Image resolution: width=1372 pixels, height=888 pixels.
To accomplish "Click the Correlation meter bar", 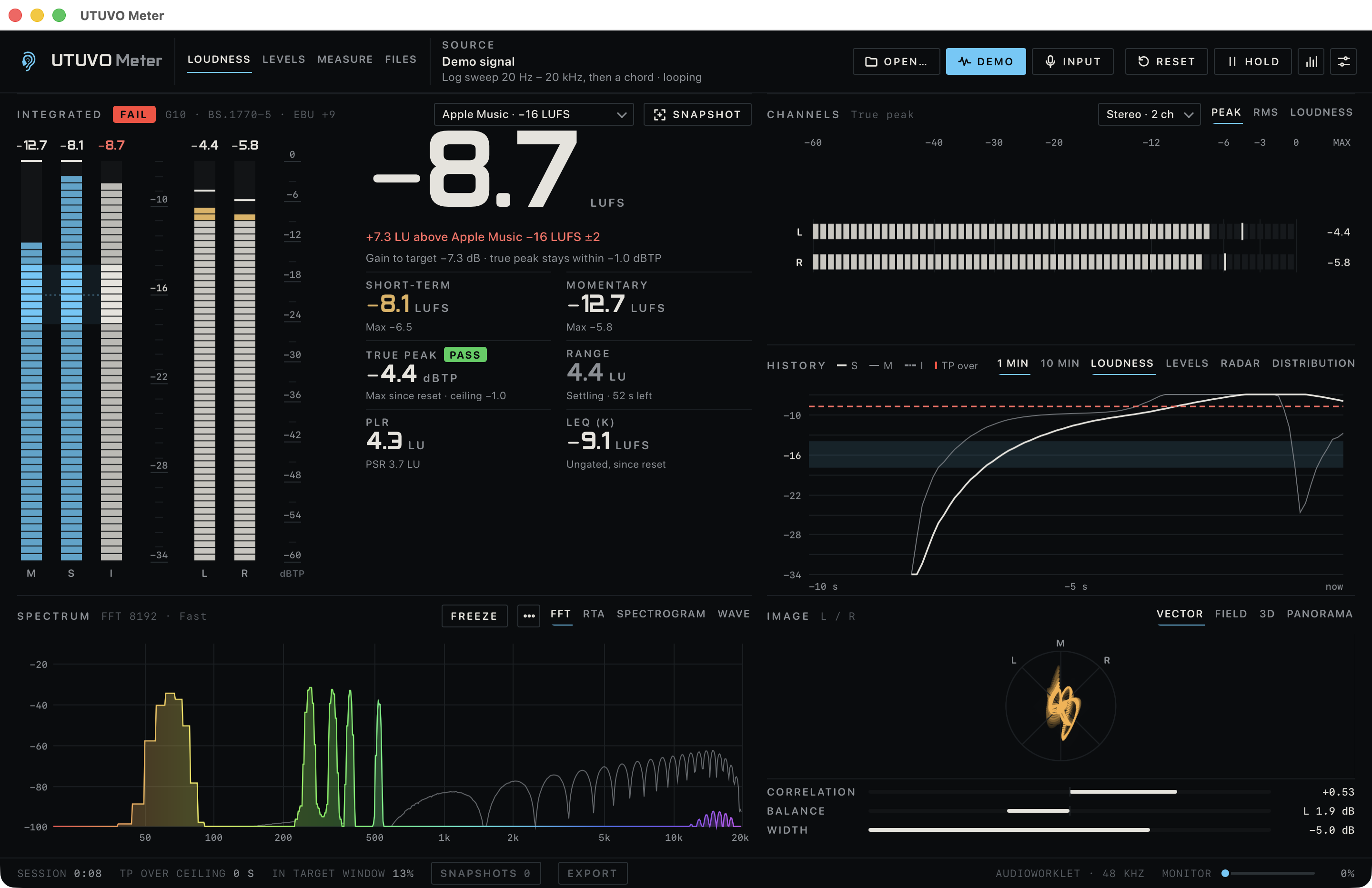I will [1069, 792].
